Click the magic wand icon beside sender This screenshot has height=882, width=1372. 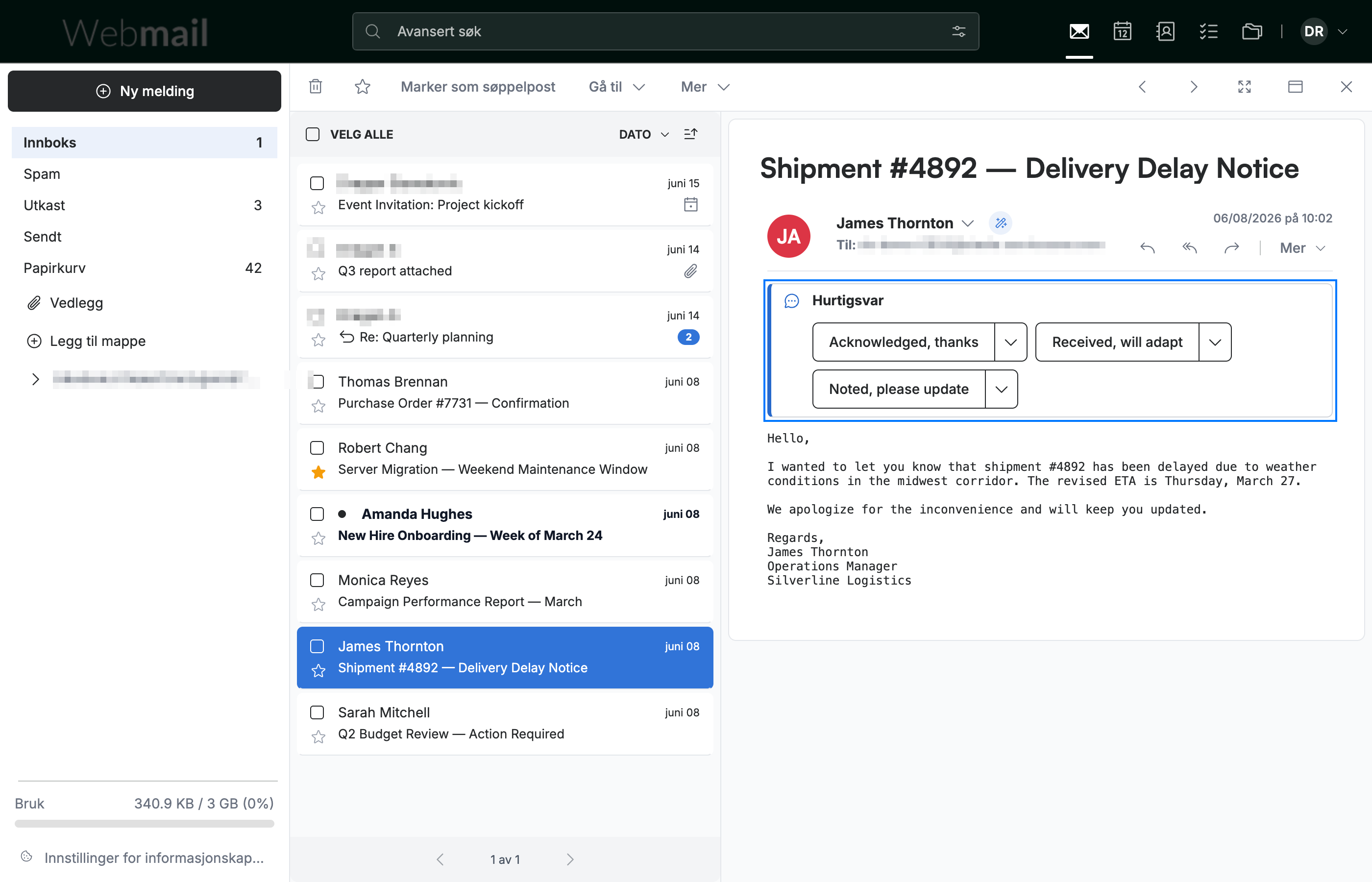pos(1001,223)
